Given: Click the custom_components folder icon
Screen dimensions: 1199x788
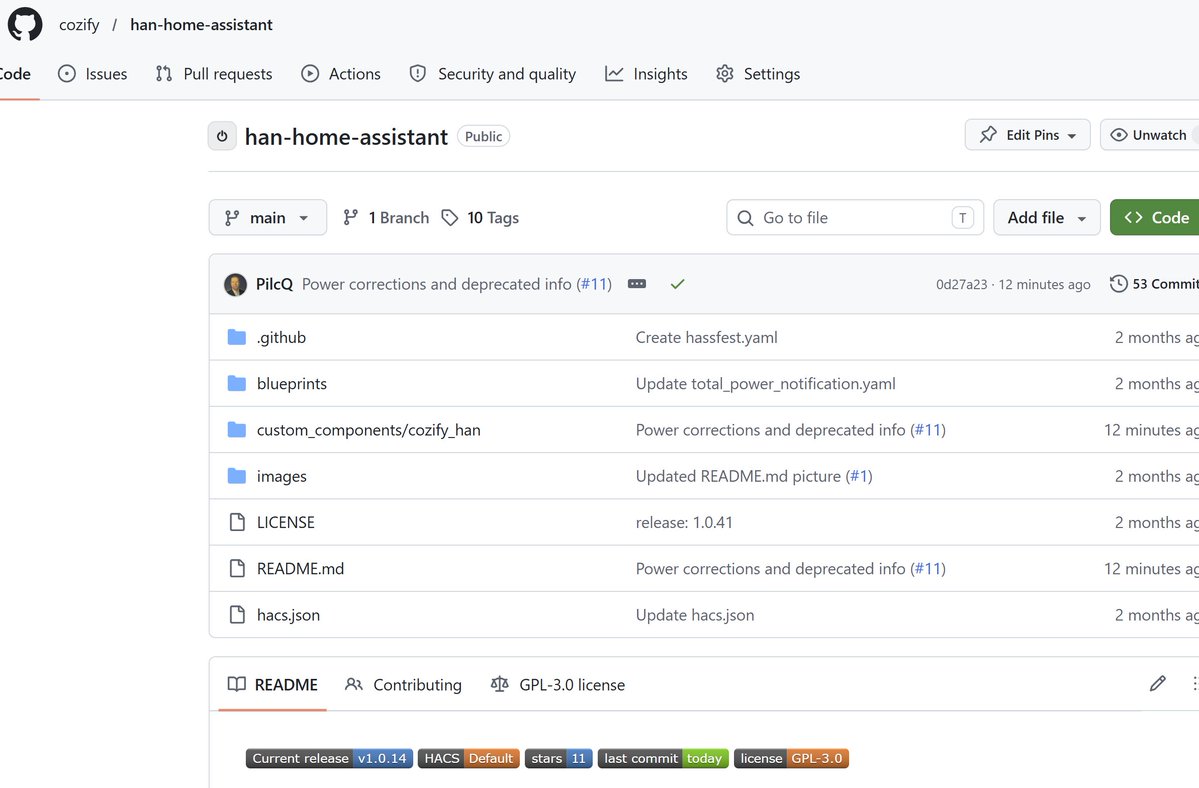Looking at the screenshot, I should pos(237,430).
